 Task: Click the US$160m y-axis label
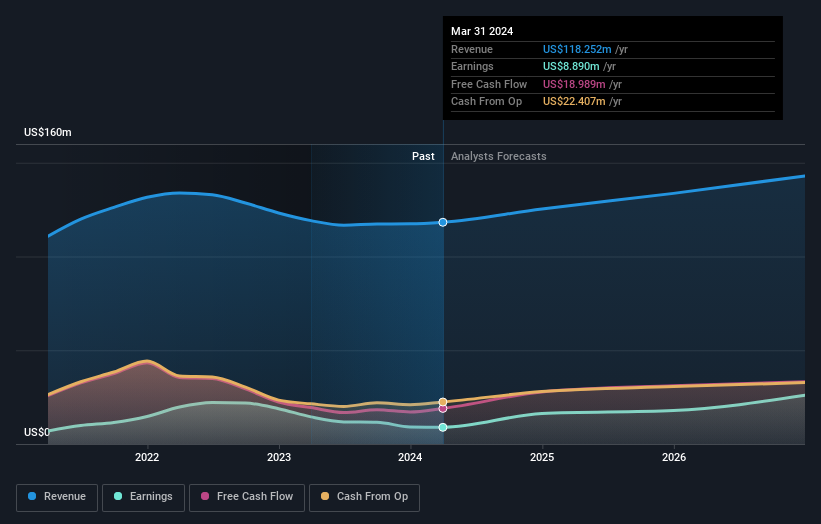(48, 132)
